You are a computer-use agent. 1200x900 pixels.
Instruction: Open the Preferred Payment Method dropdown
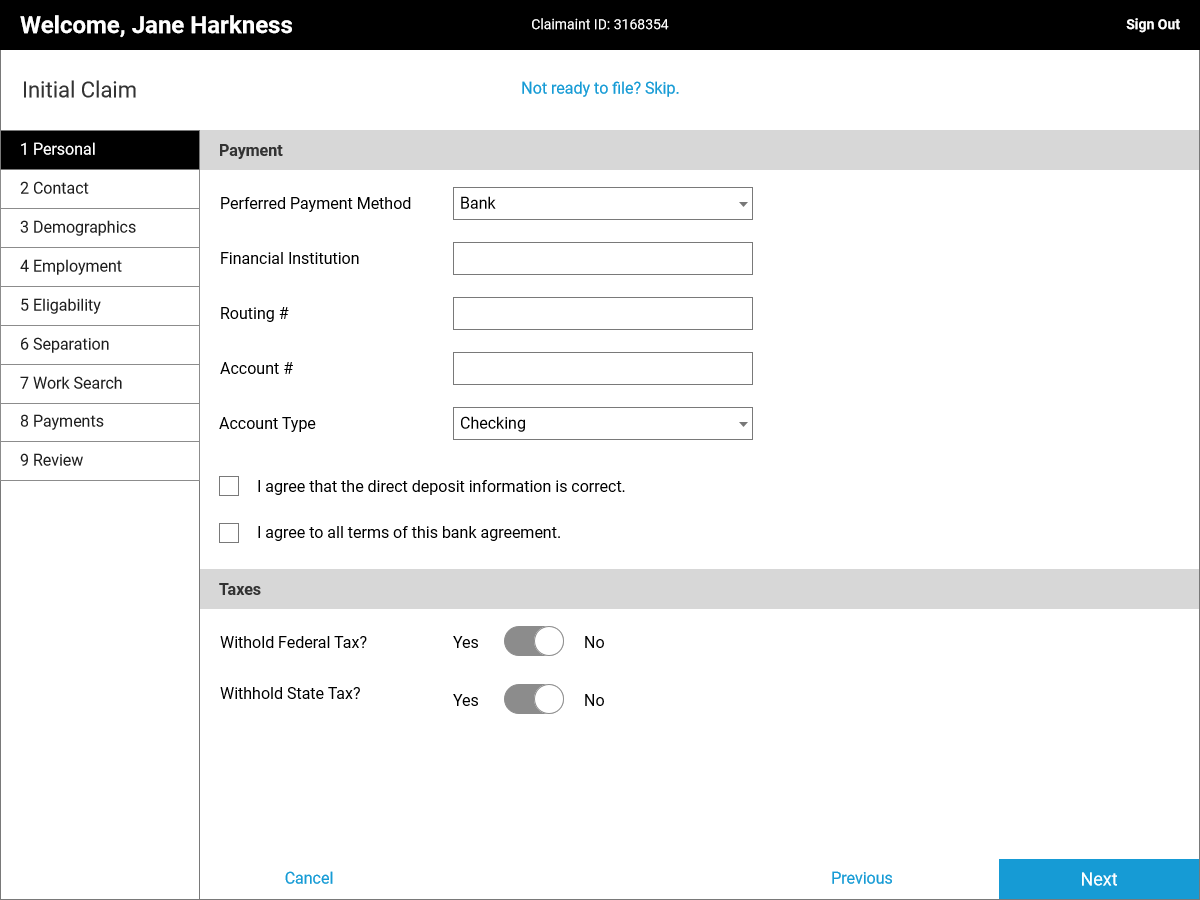pos(602,203)
